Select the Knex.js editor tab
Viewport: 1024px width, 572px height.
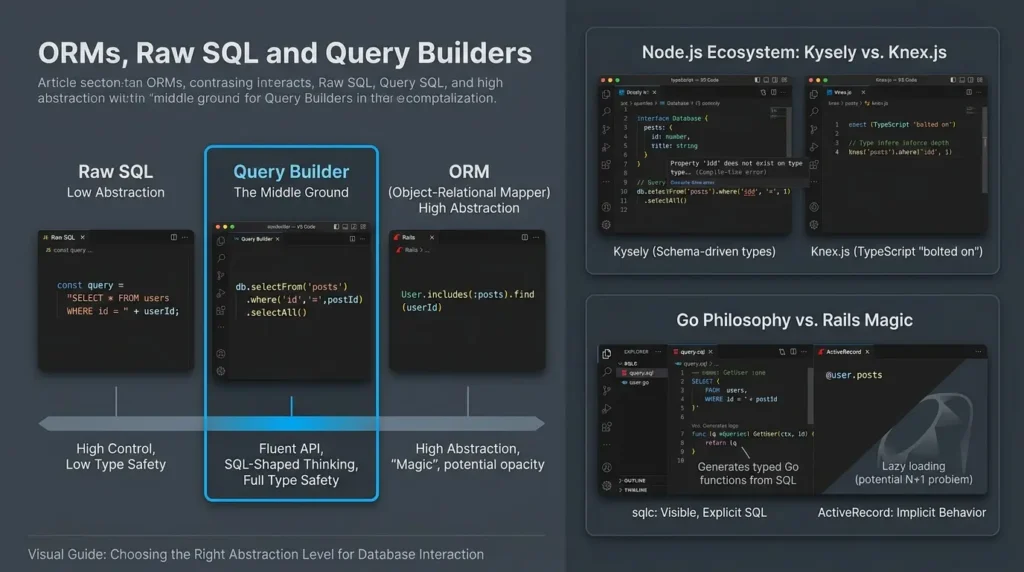point(846,92)
